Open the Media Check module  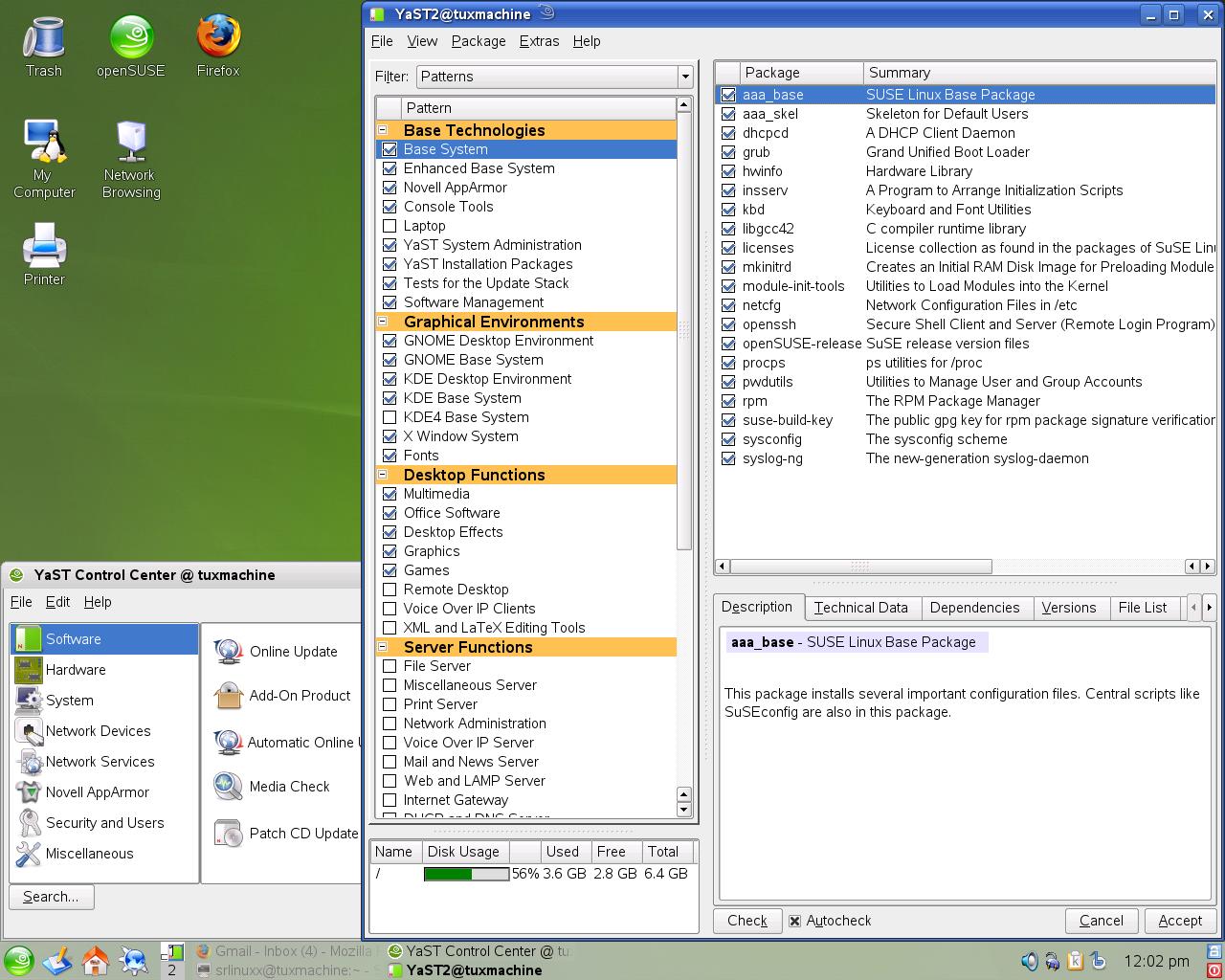click(272, 787)
